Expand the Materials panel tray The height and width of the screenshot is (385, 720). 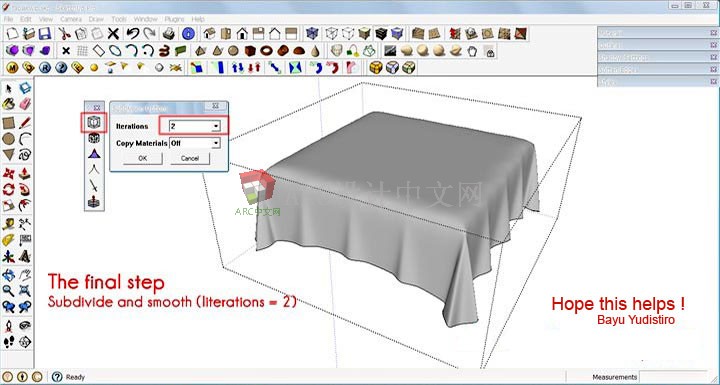(x=658, y=33)
